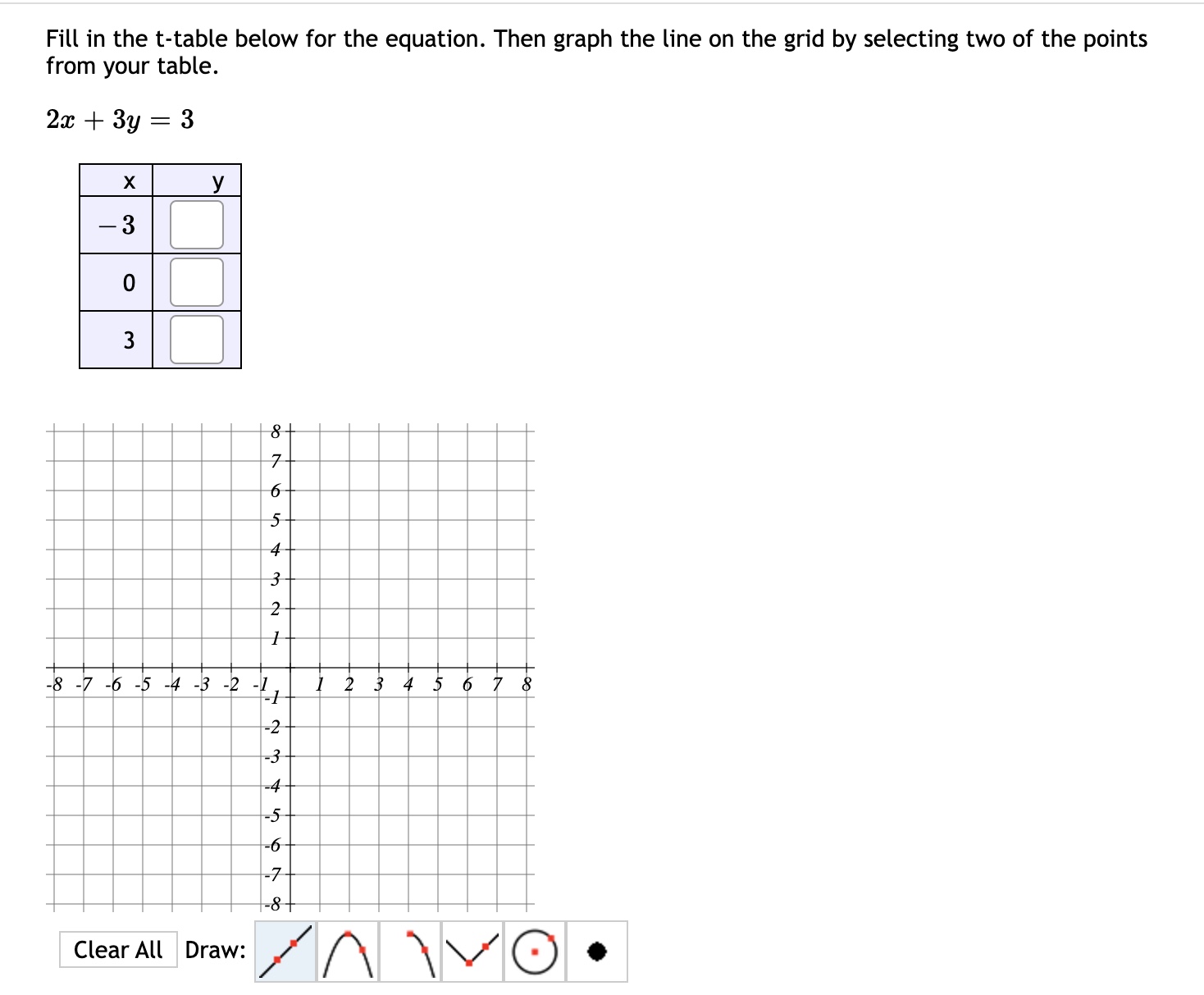
Task: Plot a point at the origin
Action: coord(291,666)
